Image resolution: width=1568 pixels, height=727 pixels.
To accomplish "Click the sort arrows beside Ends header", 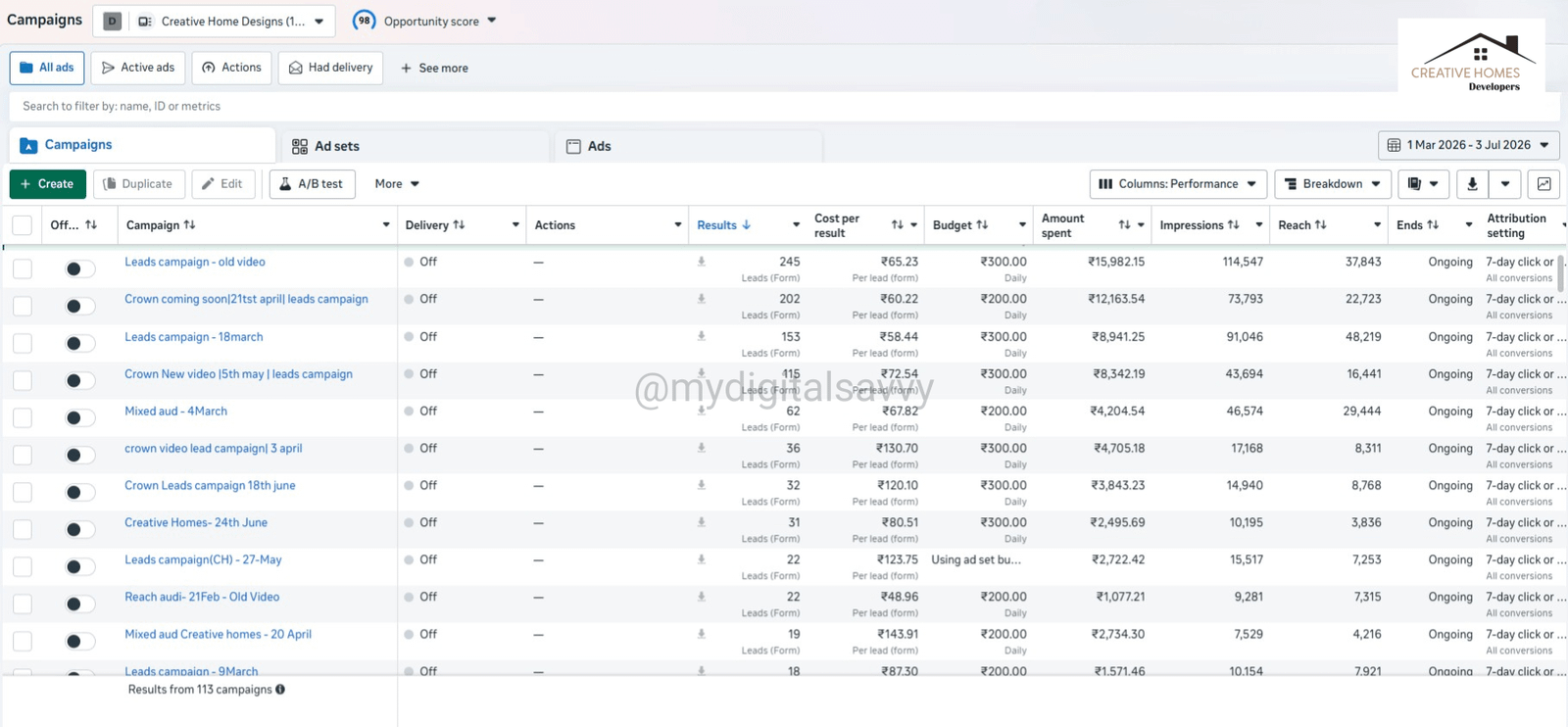I will tap(1433, 225).
